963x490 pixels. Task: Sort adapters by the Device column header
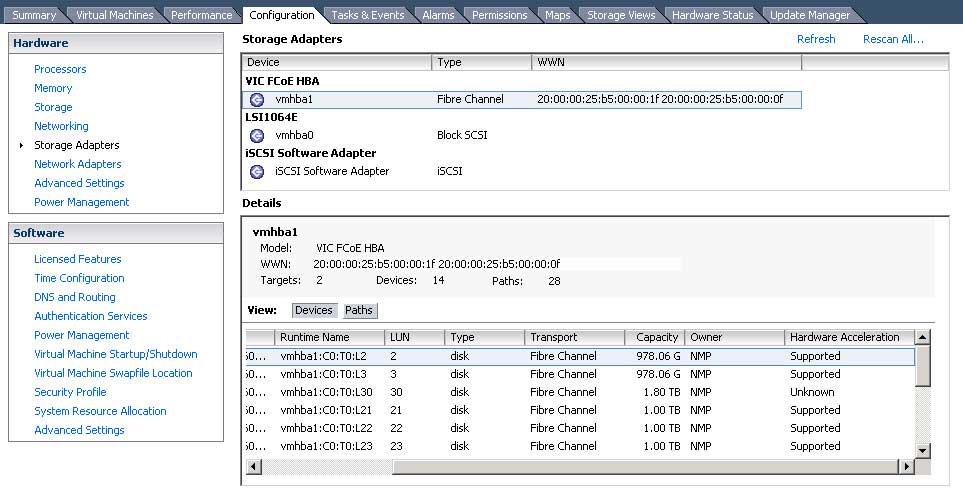[337, 63]
